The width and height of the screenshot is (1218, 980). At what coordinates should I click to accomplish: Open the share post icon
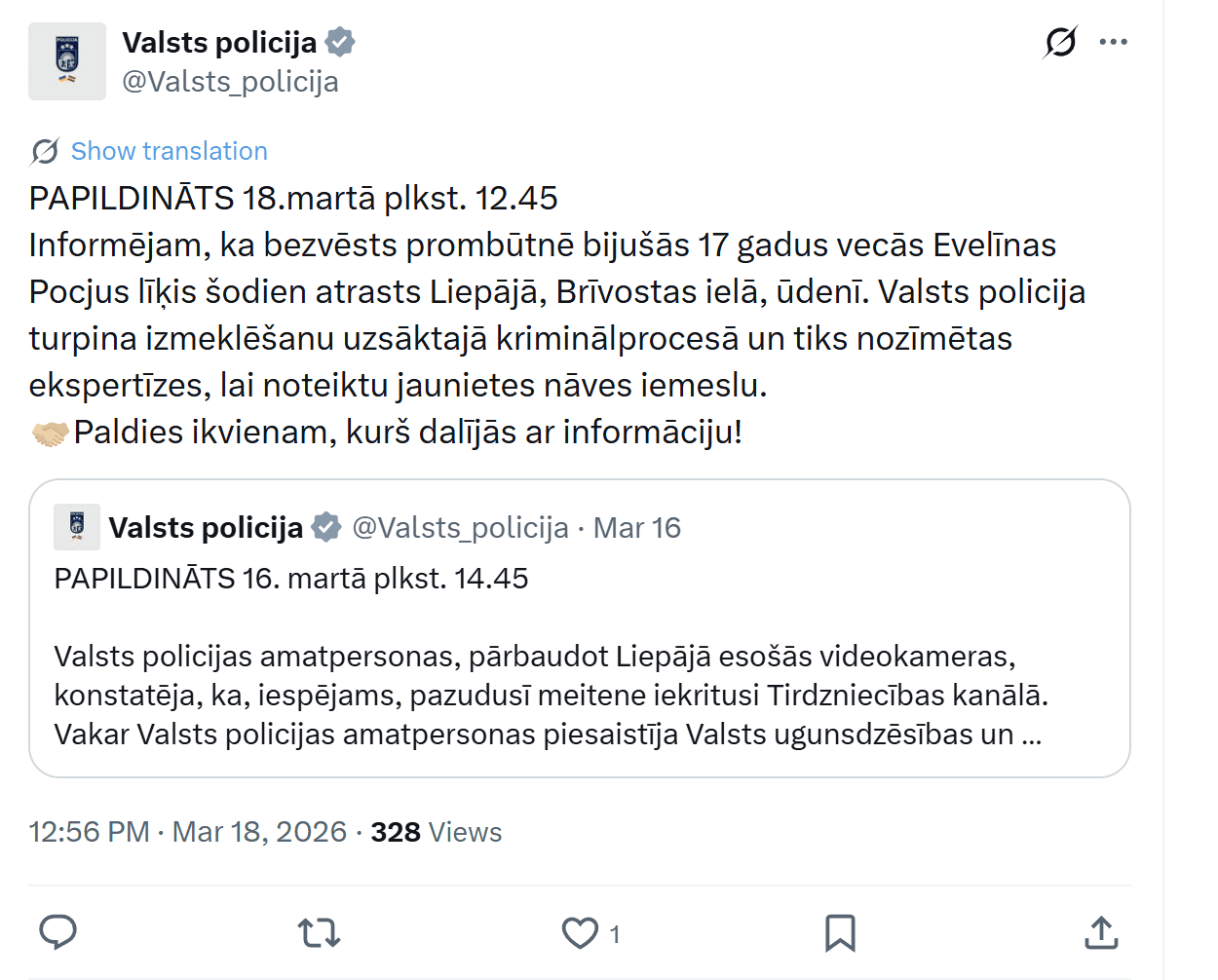click(x=1101, y=933)
